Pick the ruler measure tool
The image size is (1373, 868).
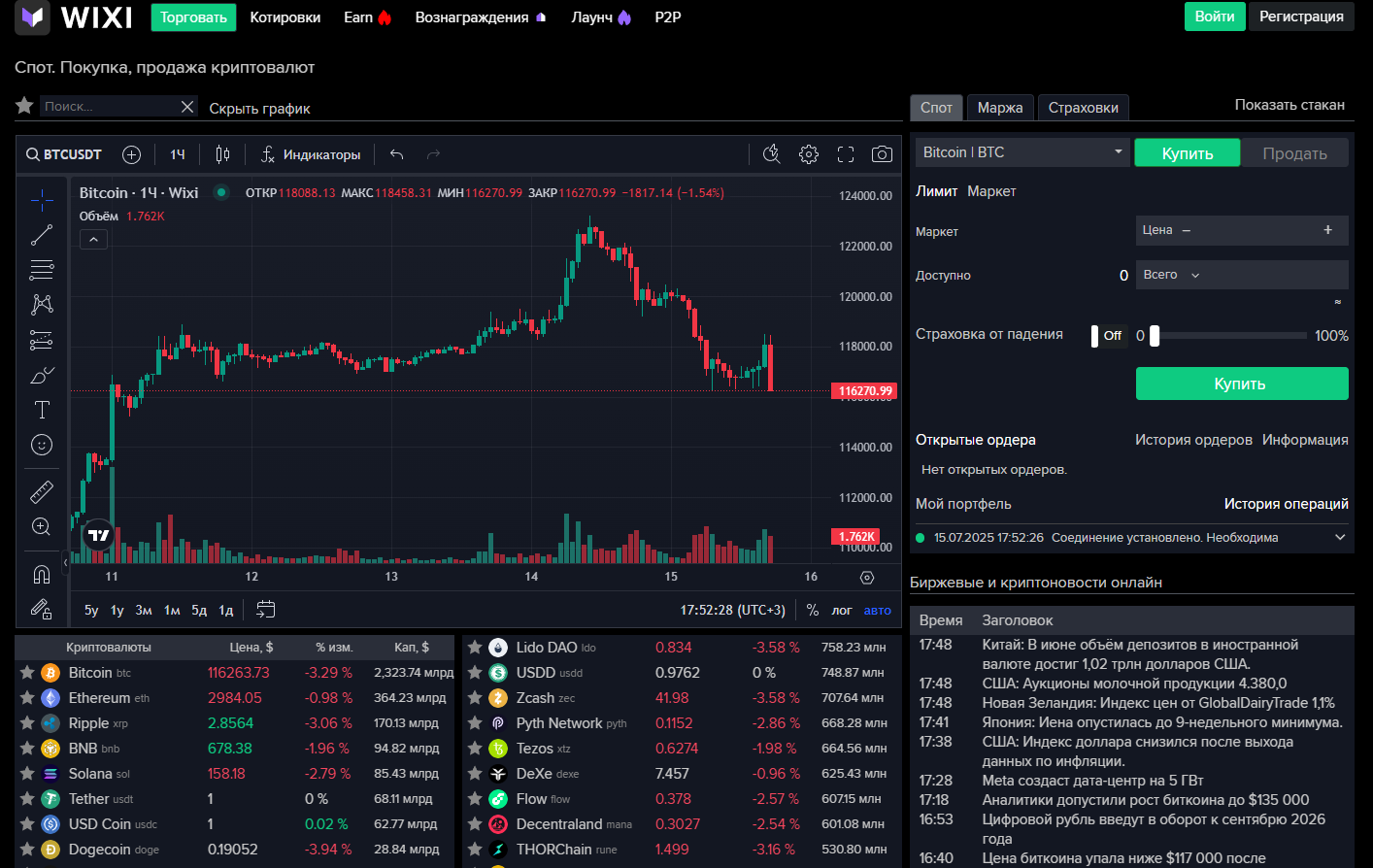tap(42, 491)
